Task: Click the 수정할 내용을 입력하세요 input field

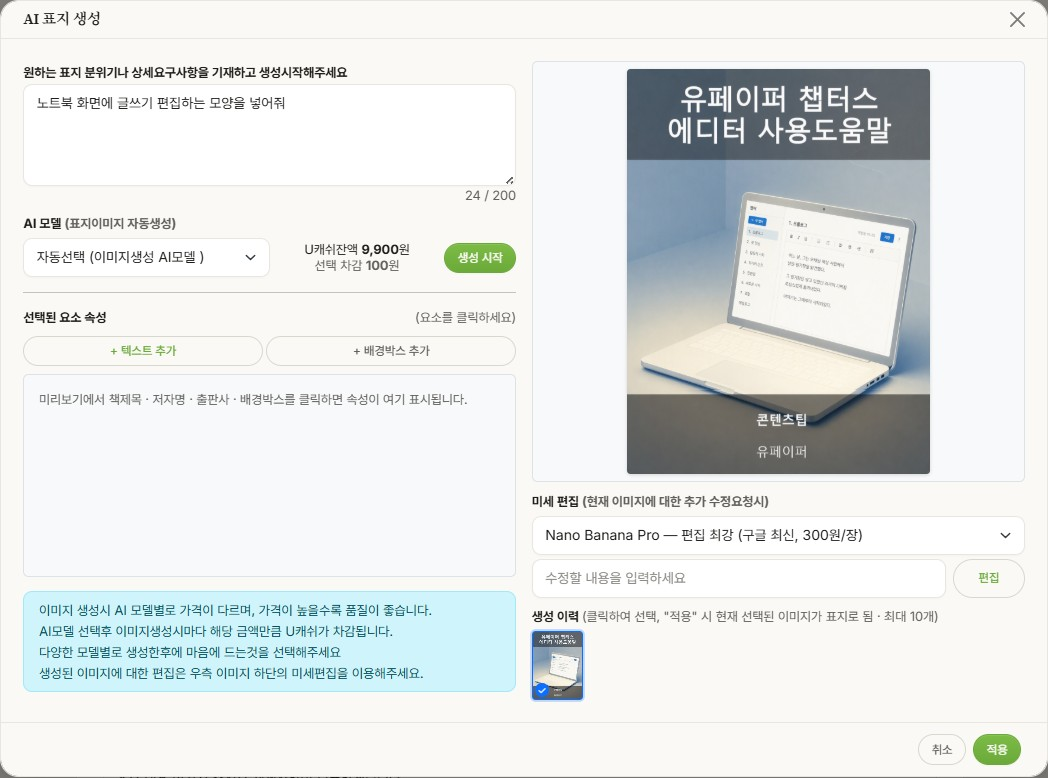Action: click(x=739, y=578)
